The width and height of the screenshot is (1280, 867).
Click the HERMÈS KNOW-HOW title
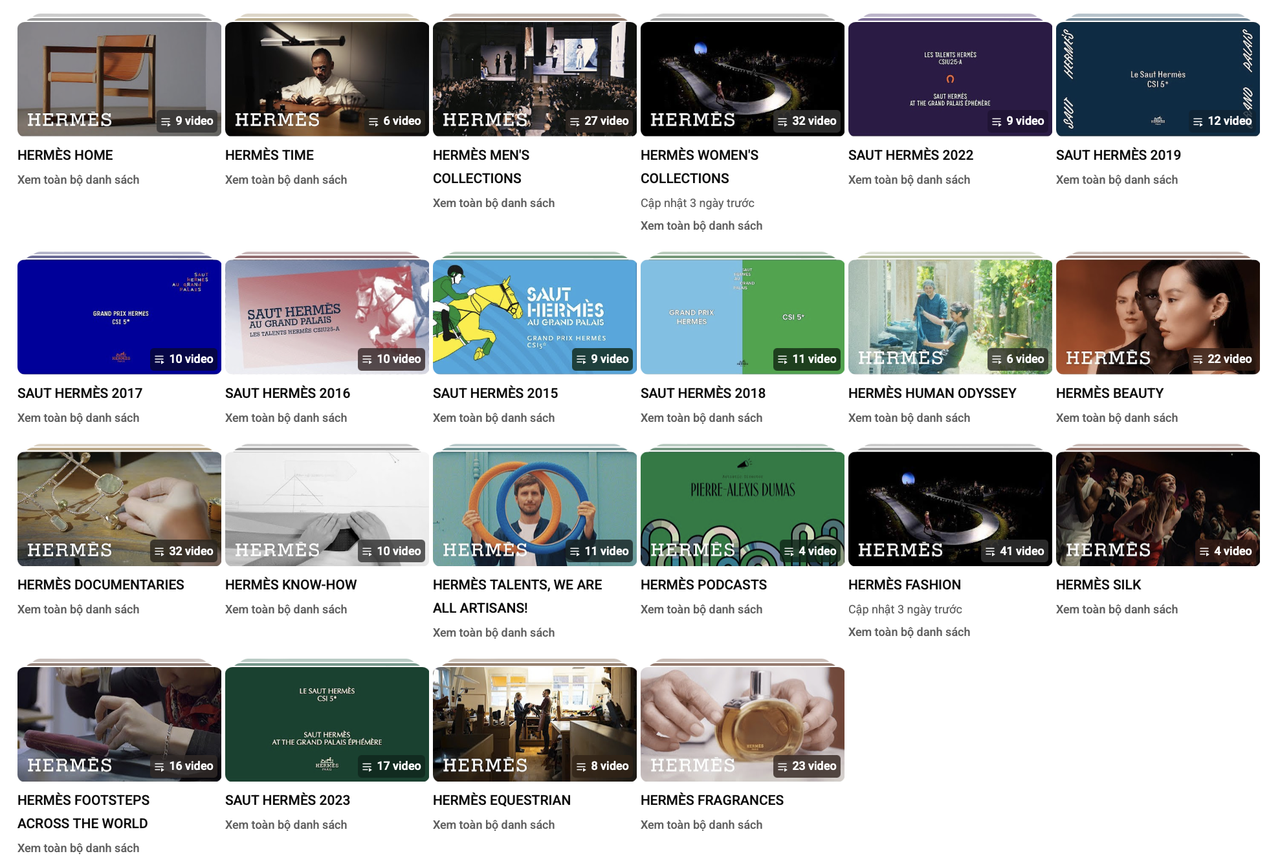291,585
